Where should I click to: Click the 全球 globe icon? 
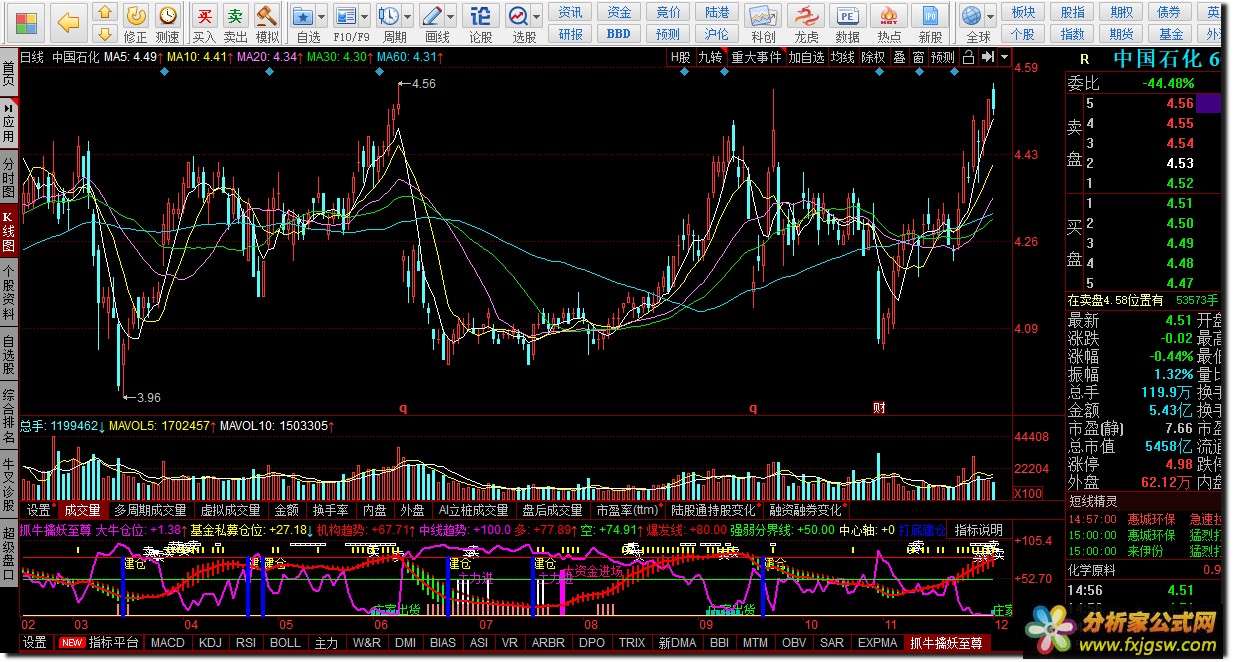[972, 16]
